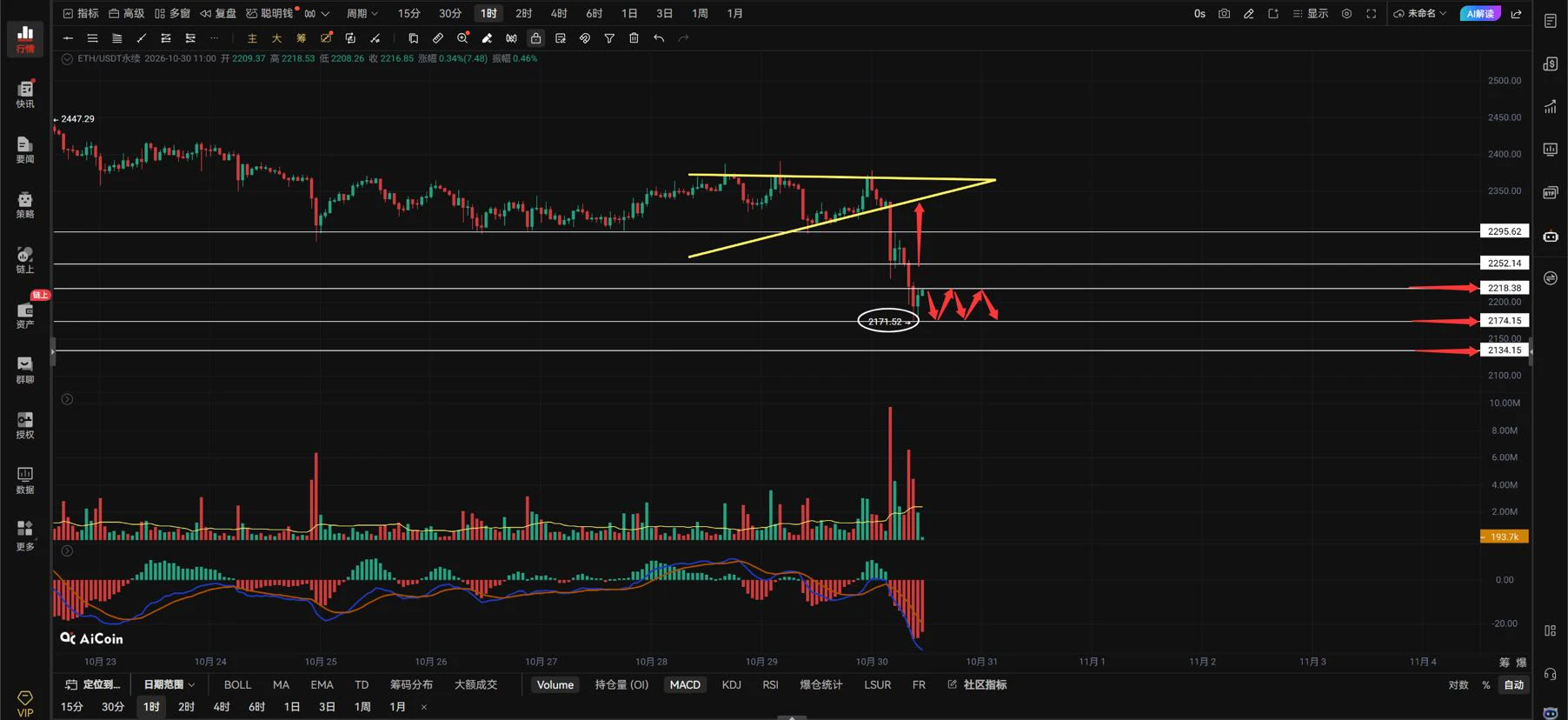
Task: Click the eraser tool in drawing toolbar
Action: (487, 38)
